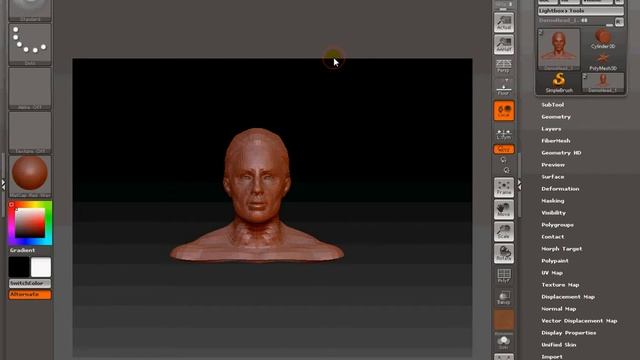Expand the Masking section
640x360 pixels.
553,201
